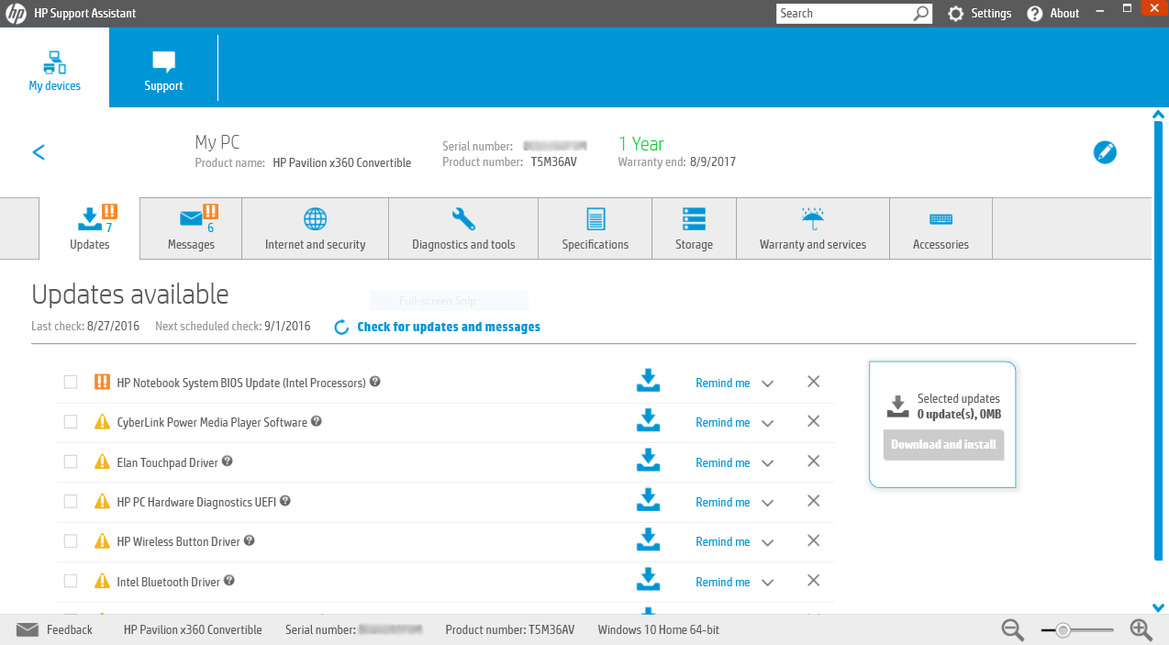Download HP PC Hardware Diagnostics UEFI
The image size is (1169, 645).
coord(648,500)
